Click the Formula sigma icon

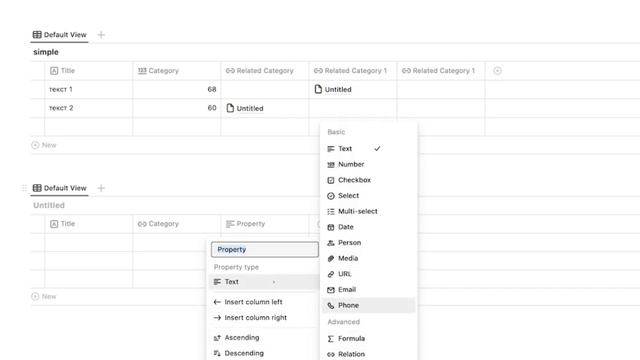331,339
